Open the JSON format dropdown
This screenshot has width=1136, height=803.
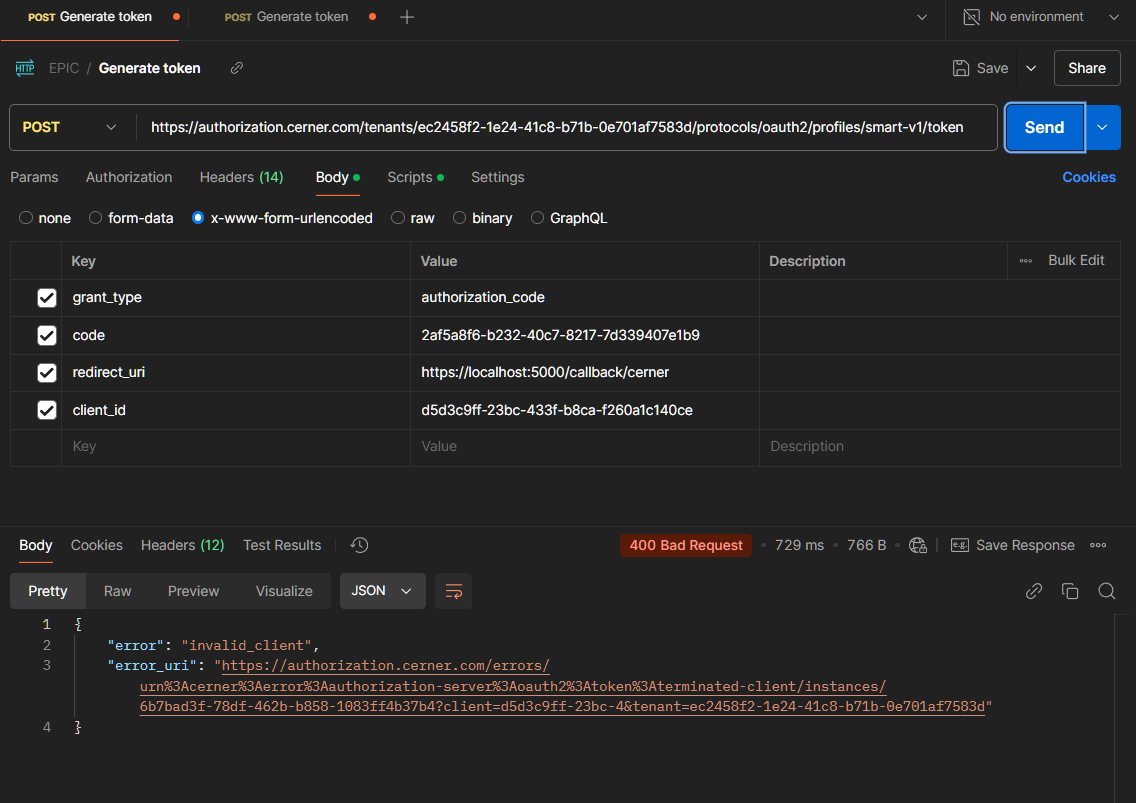[383, 591]
